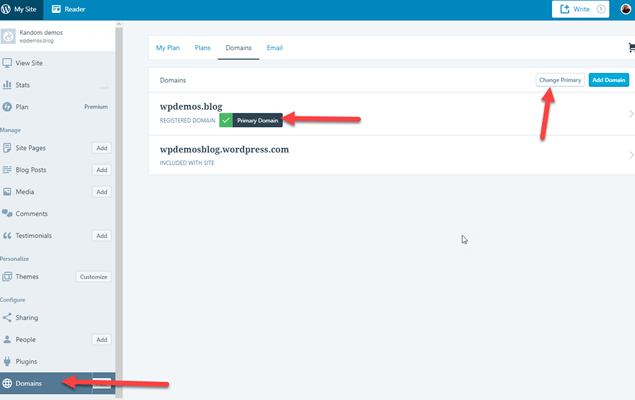This screenshot has height=400, width=635.
Task: Expand wpdemosblog.wordpress.com row chevron
Action: coord(631,155)
